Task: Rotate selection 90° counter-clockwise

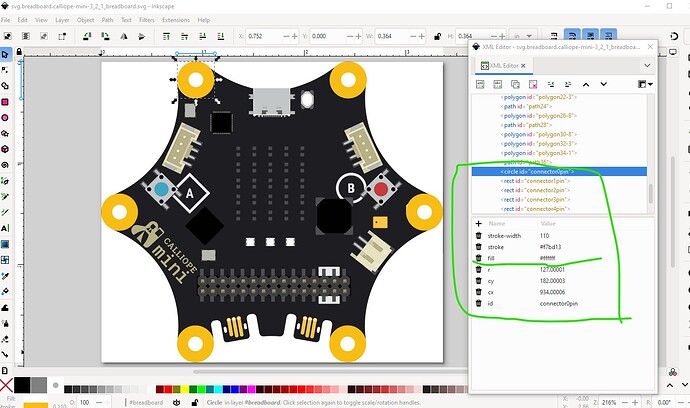Action: pyautogui.click(x=87, y=36)
